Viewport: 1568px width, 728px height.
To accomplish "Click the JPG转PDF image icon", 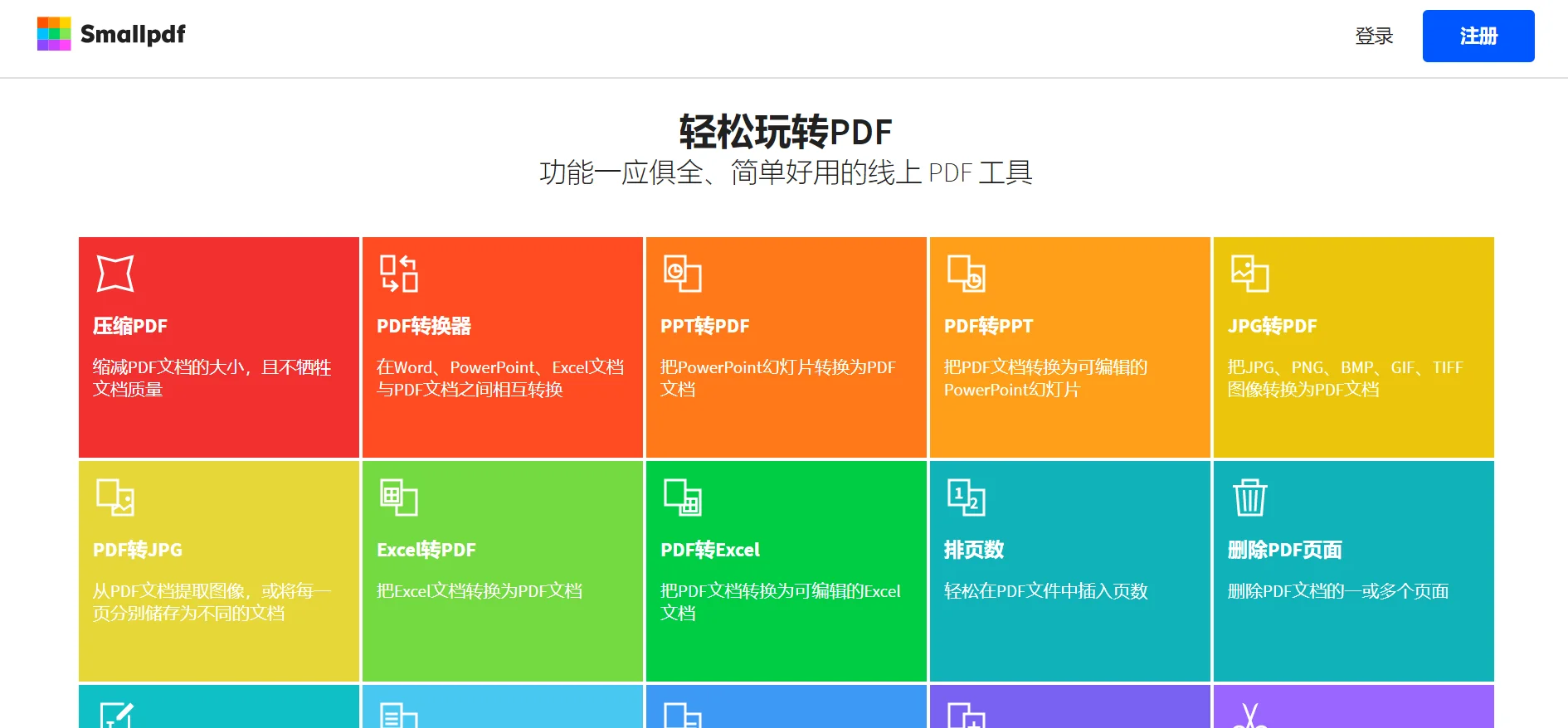I will point(1250,274).
